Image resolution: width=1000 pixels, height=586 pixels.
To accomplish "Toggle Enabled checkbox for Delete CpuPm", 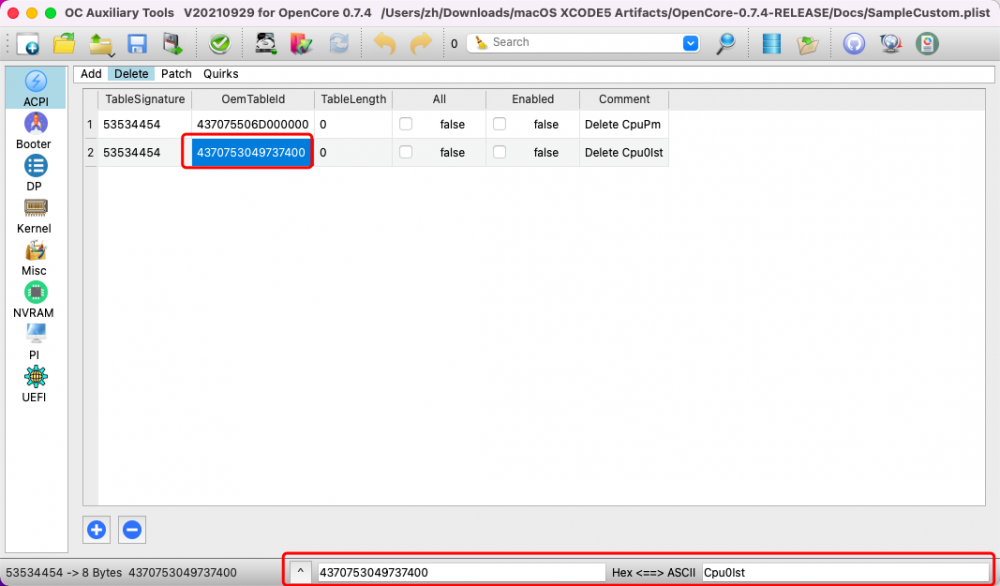I will coord(499,124).
